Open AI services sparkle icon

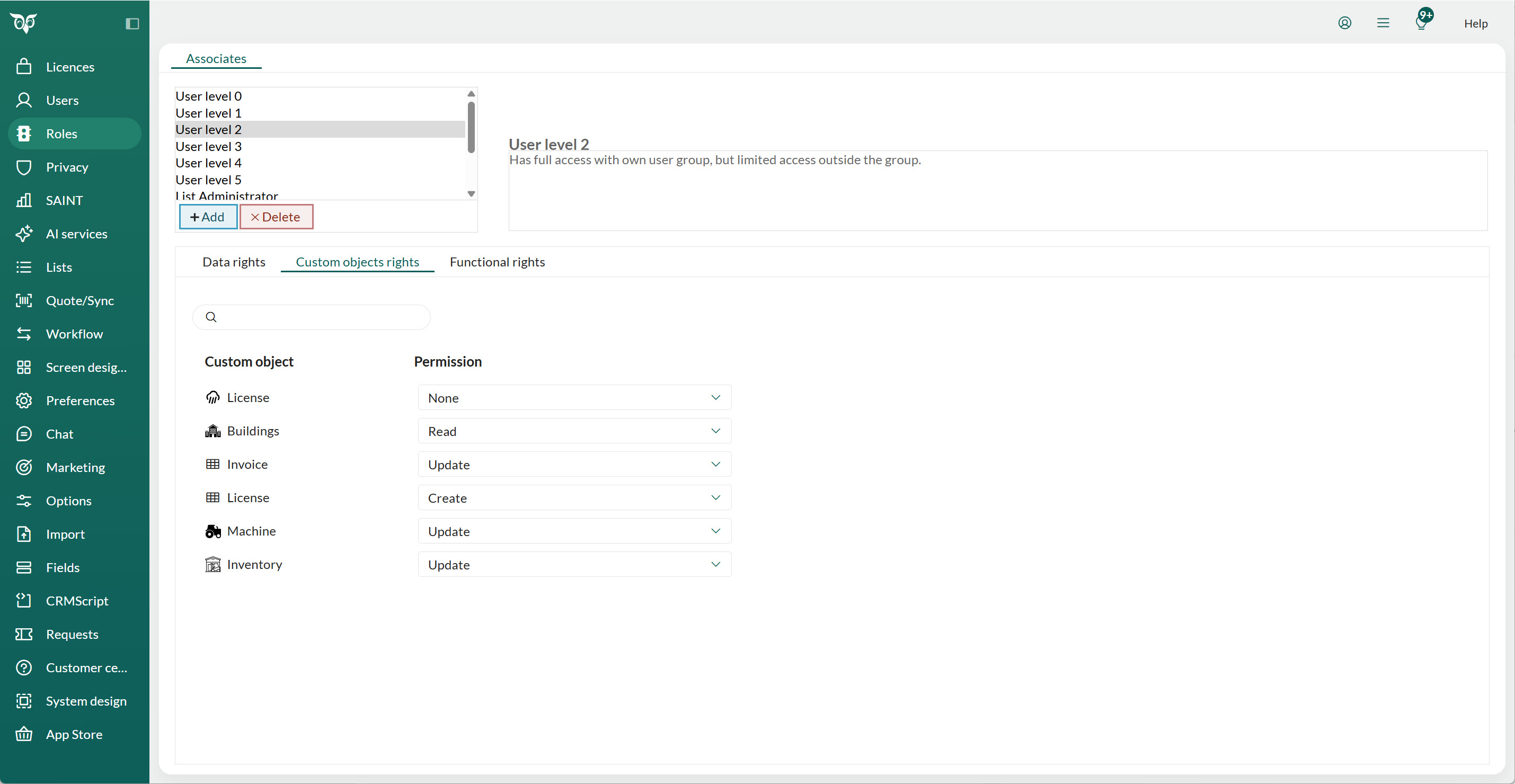[23, 234]
